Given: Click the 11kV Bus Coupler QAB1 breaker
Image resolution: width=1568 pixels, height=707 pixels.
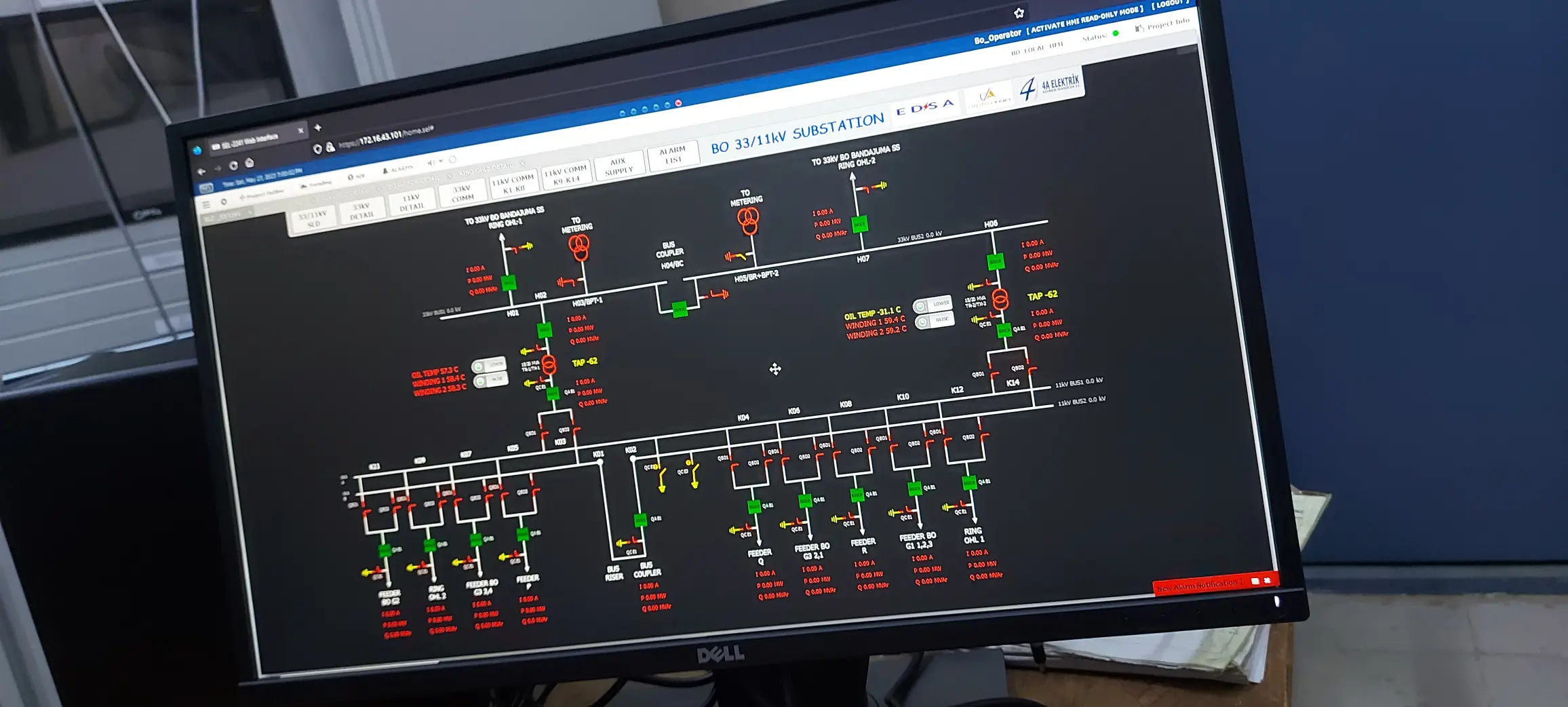Looking at the screenshot, I should [640, 520].
